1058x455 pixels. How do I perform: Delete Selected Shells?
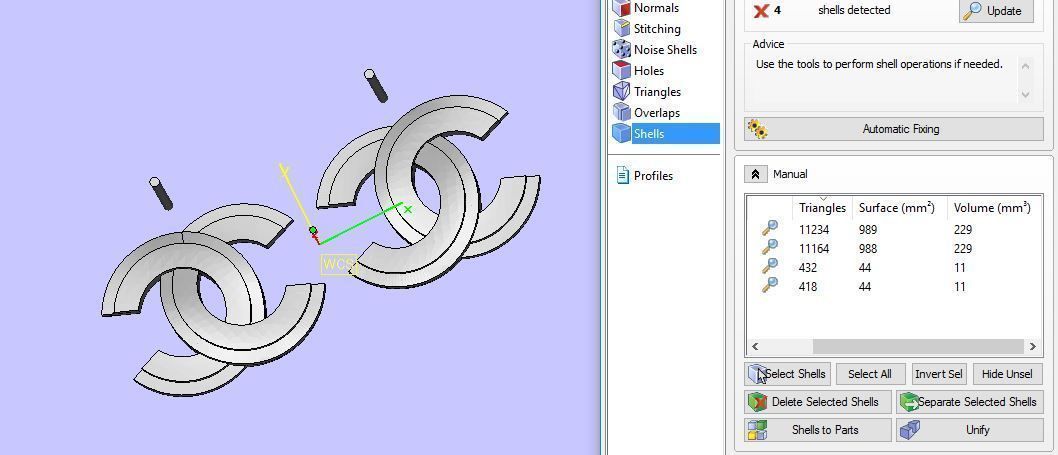(x=818, y=402)
